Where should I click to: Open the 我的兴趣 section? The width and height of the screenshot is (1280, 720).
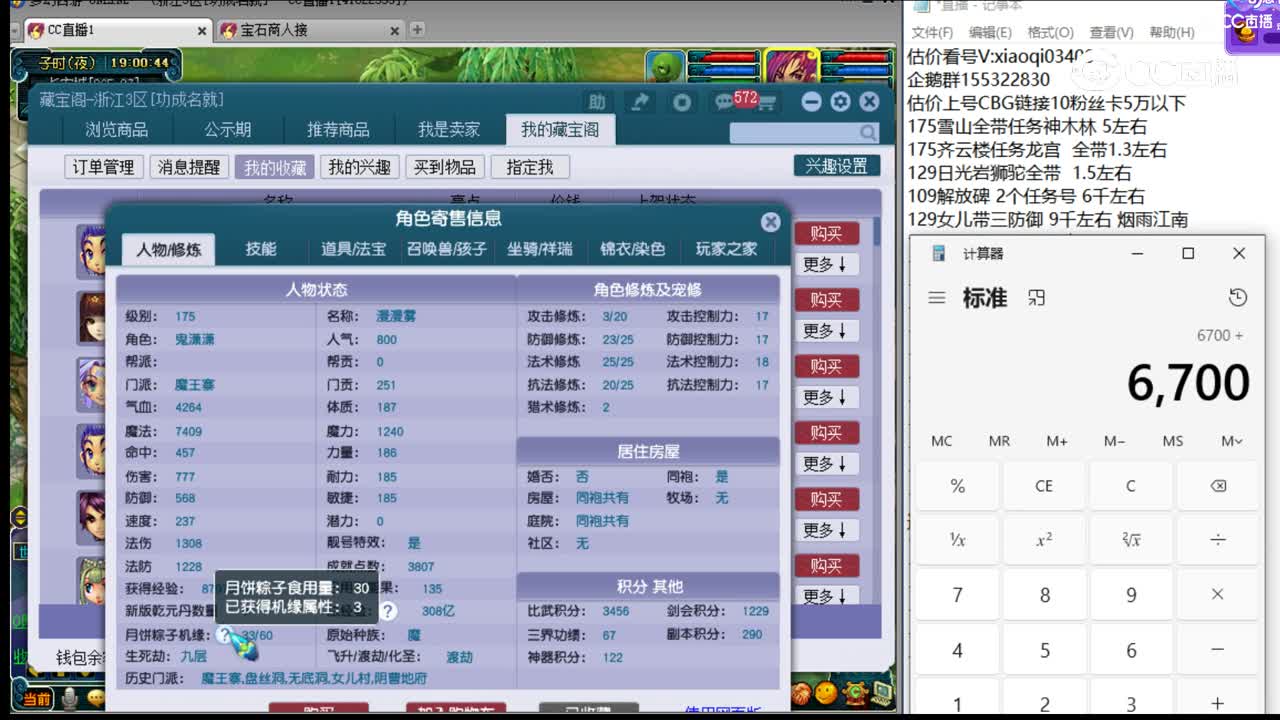click(x=360, y=167)
